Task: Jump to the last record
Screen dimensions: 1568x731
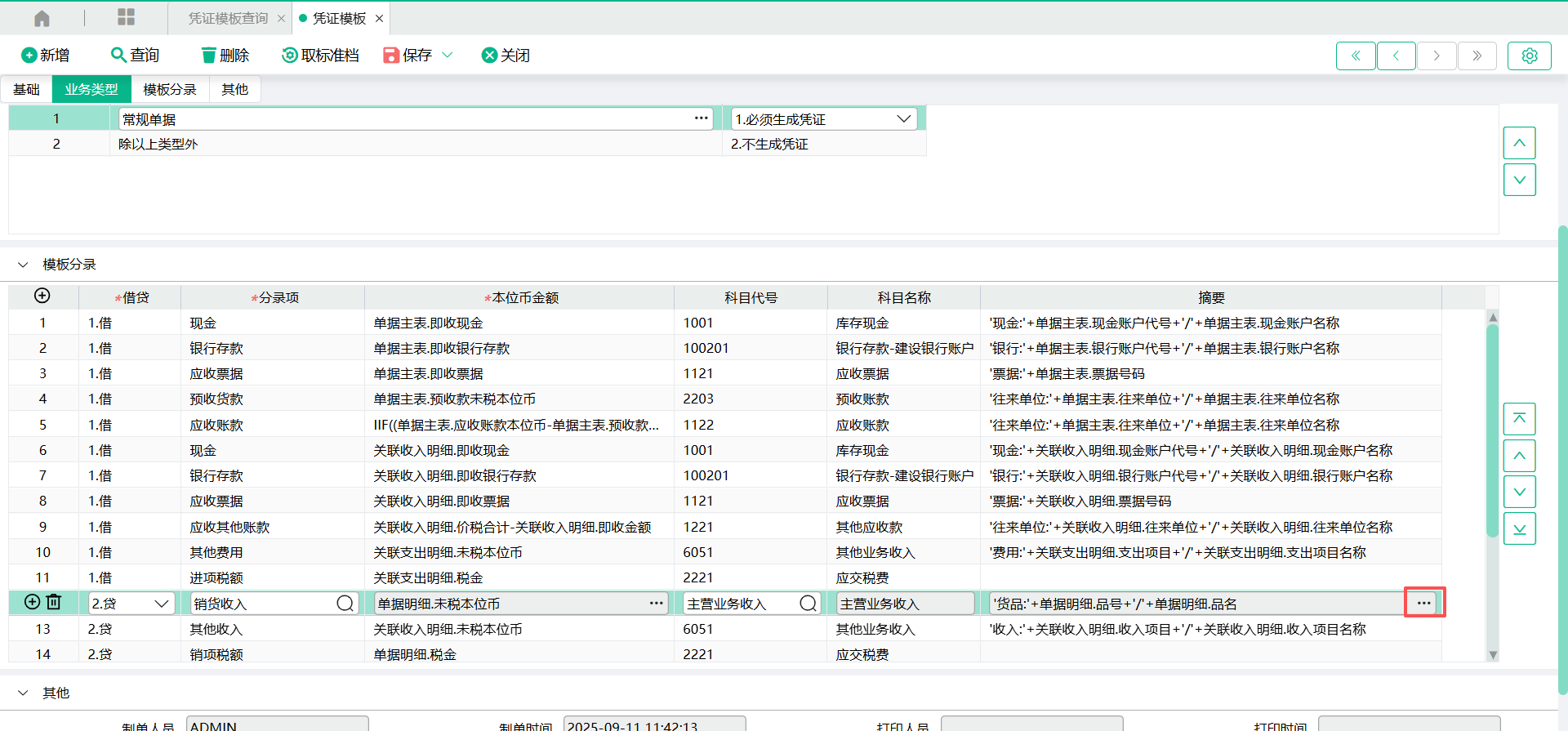Action: click(1477, 56)
